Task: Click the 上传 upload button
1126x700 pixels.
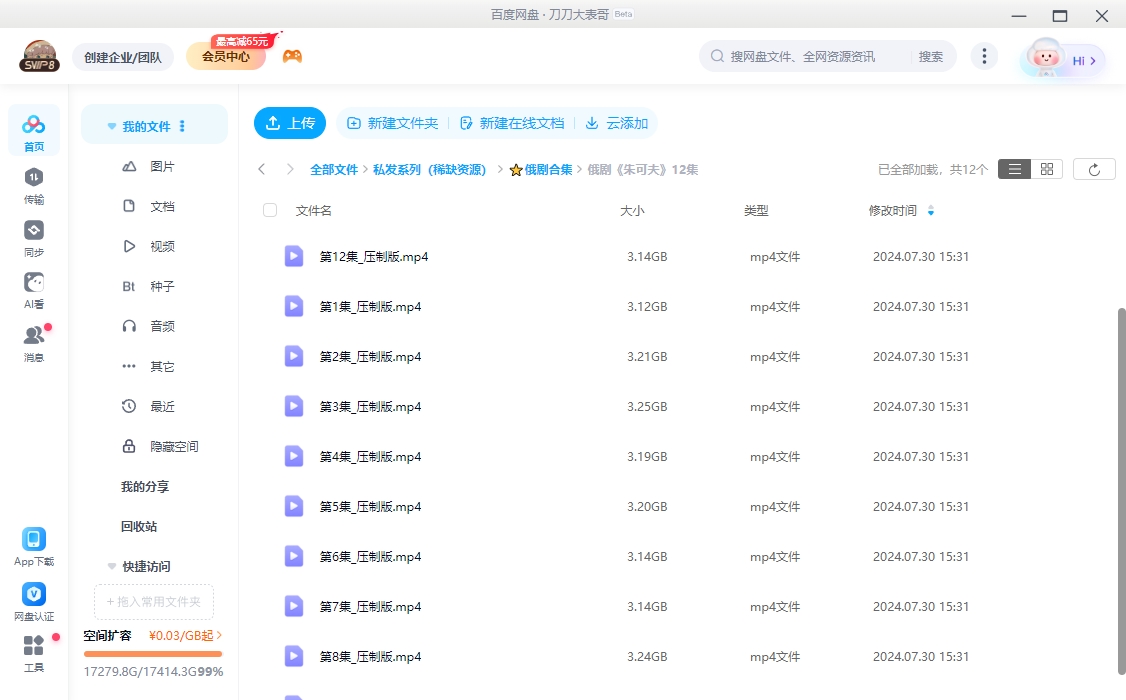Action: [x=289, y=123]
